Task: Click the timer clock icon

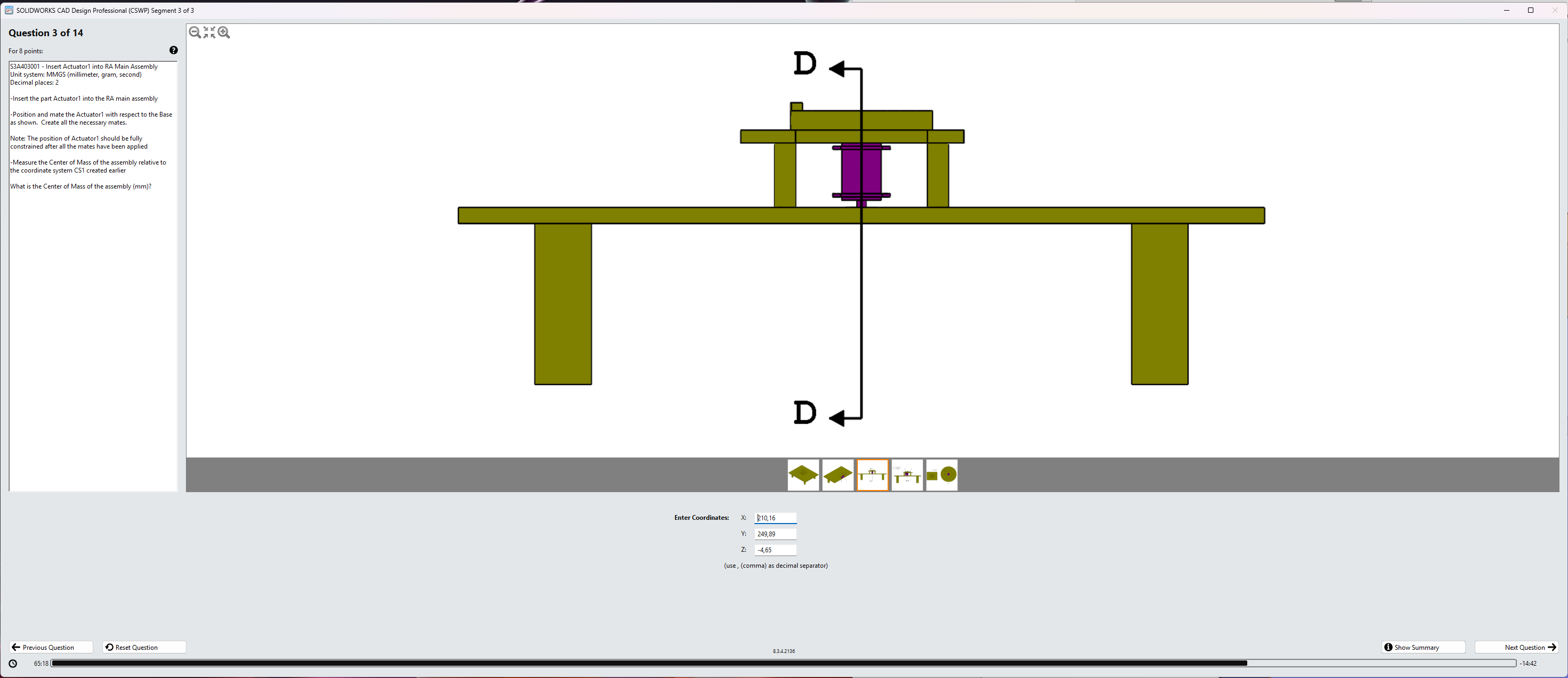Action: click(x=13, y=664)
